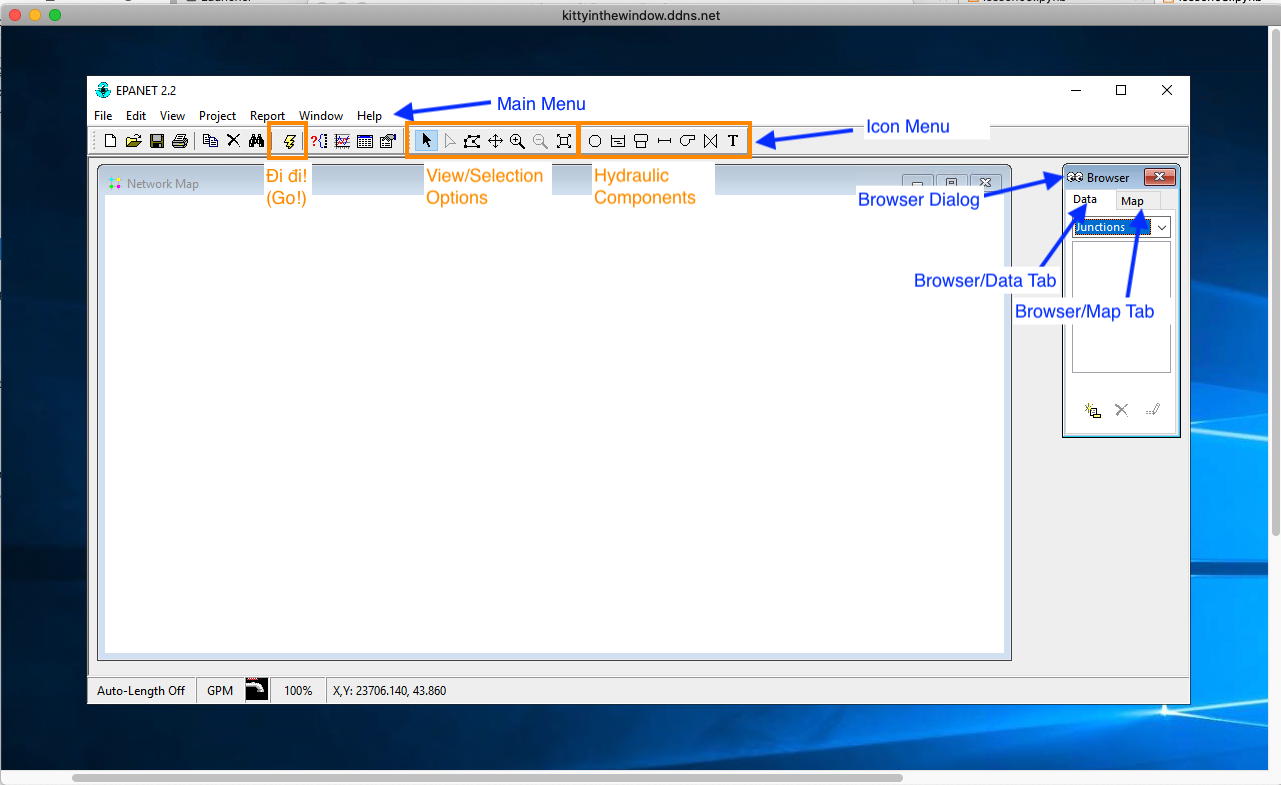Click the Browser panel's edit pencil icon
1281x785 pixels.
[x=1152, y=410]
